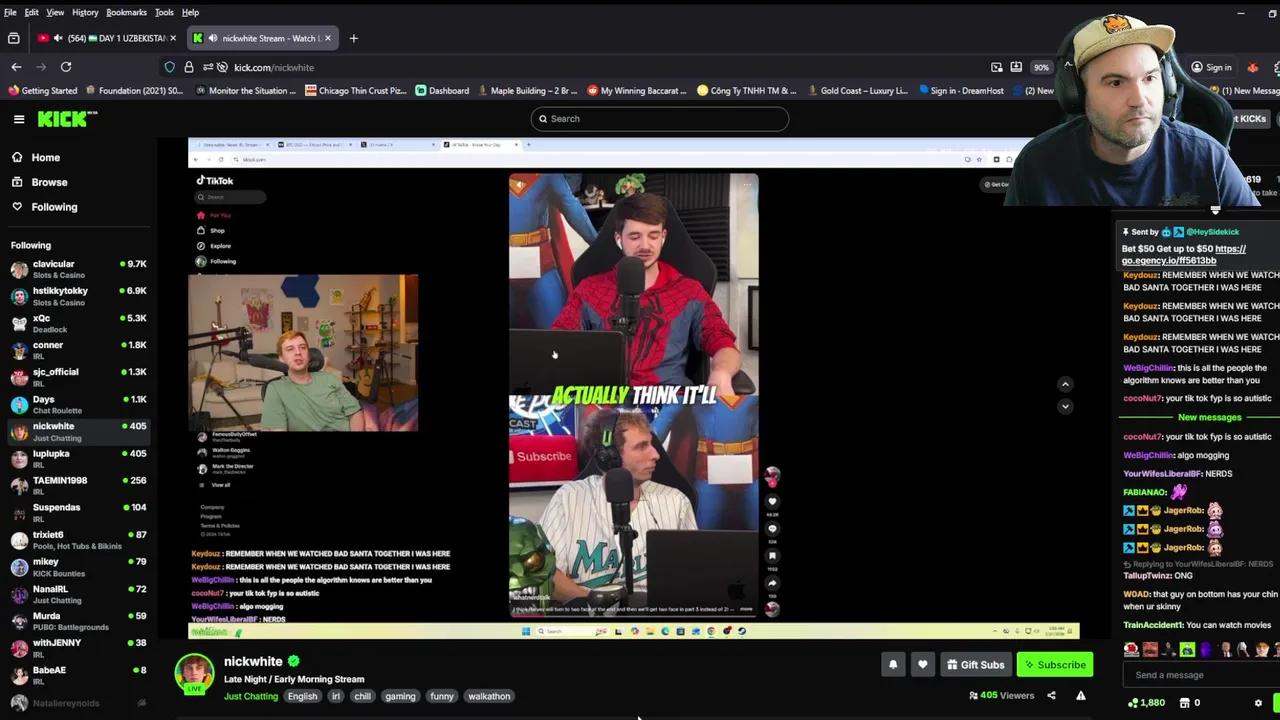Open the File menu

click(10, 12)
